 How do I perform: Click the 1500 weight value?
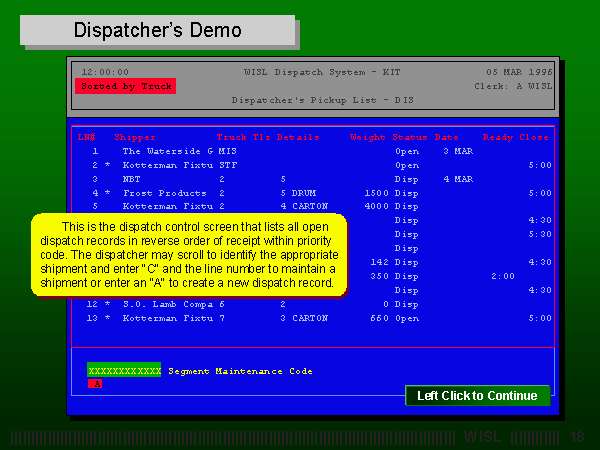tap(377, 193)
